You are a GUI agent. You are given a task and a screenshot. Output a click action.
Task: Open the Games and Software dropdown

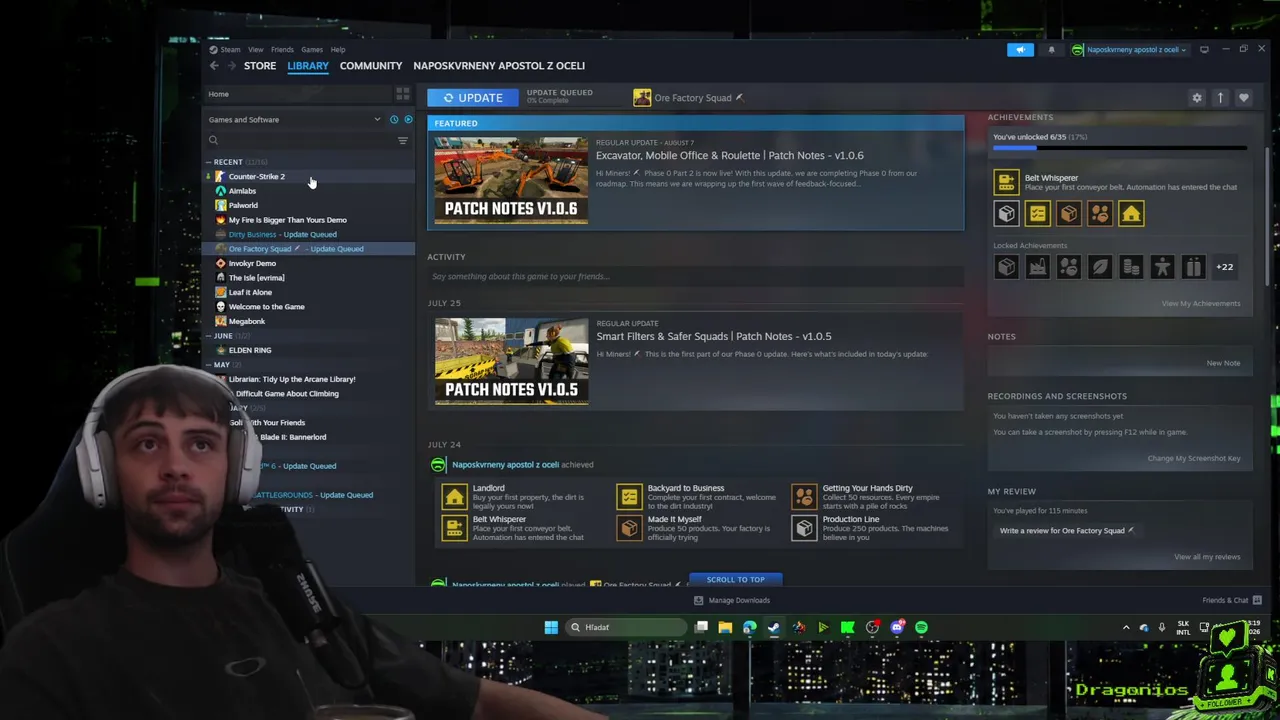[294, 120]
